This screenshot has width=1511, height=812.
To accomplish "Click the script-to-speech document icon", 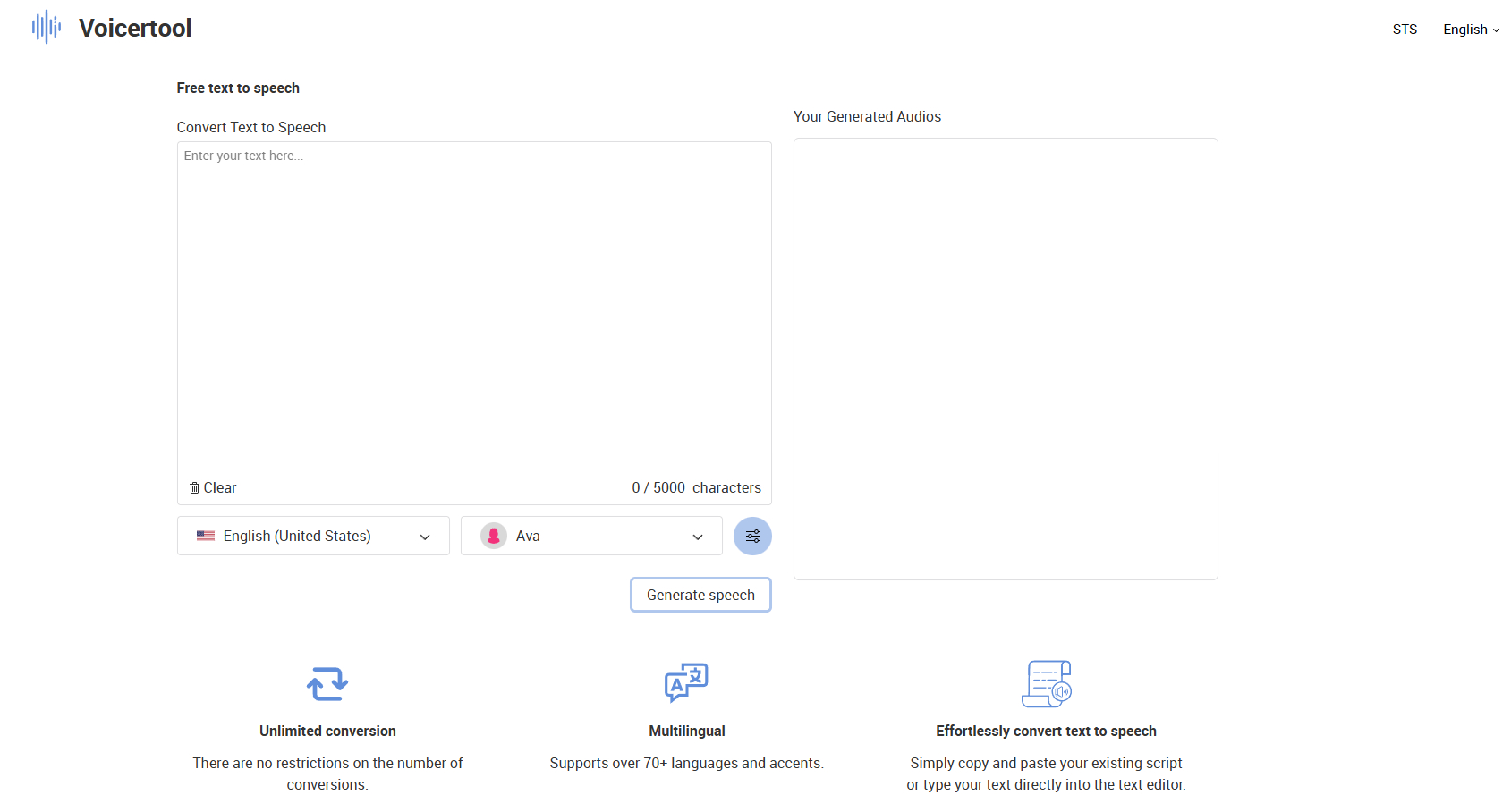I will tap(1046, 684).
